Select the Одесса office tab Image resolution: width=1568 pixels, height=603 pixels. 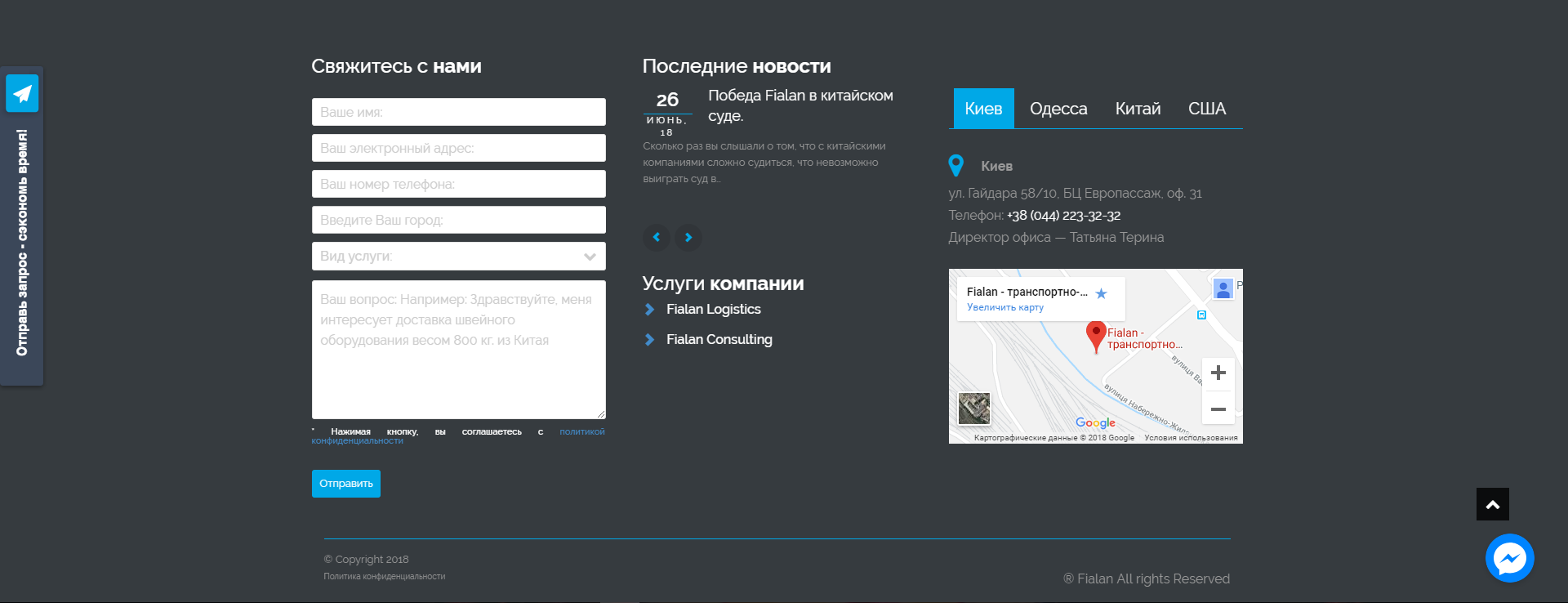tap(1058, 109)
